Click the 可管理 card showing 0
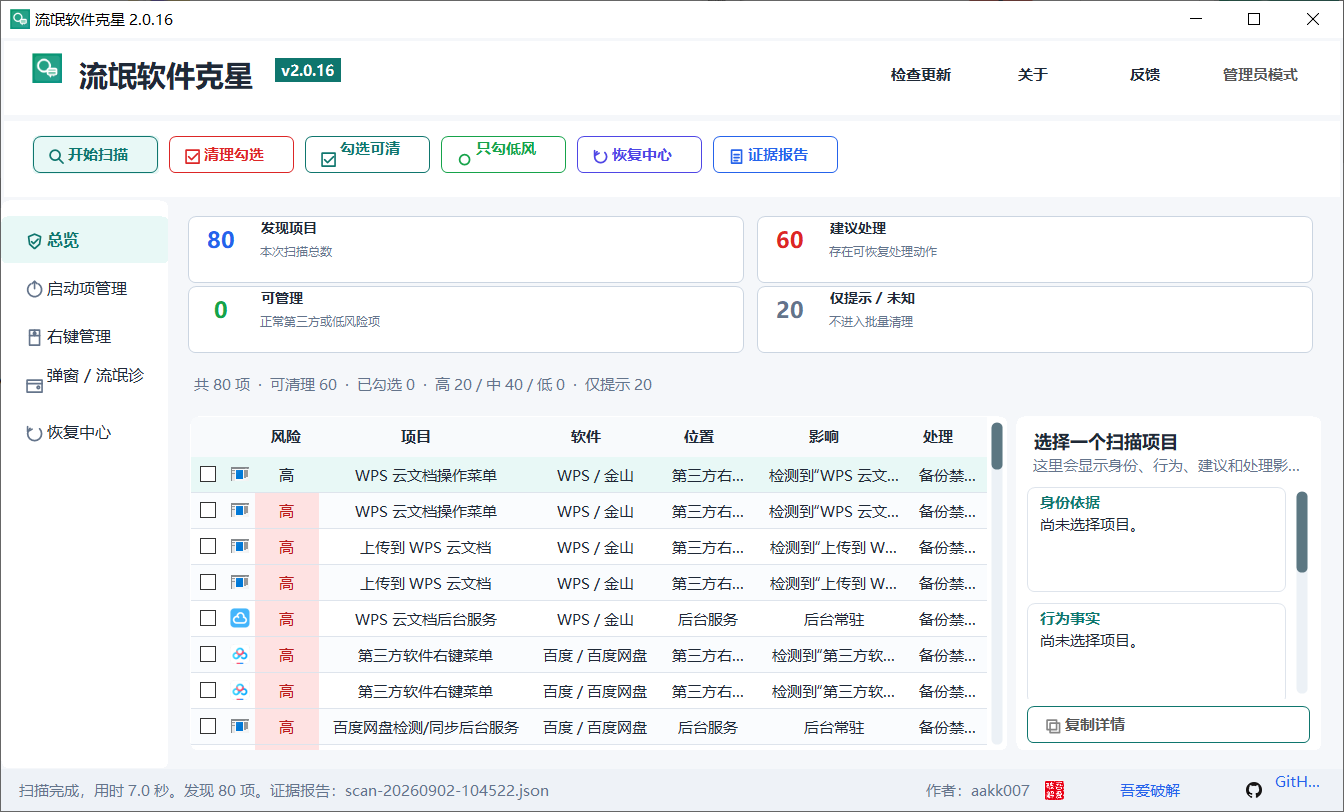Image resolution: width=1344 pixels, height=812 pixels. click(466, 319)
